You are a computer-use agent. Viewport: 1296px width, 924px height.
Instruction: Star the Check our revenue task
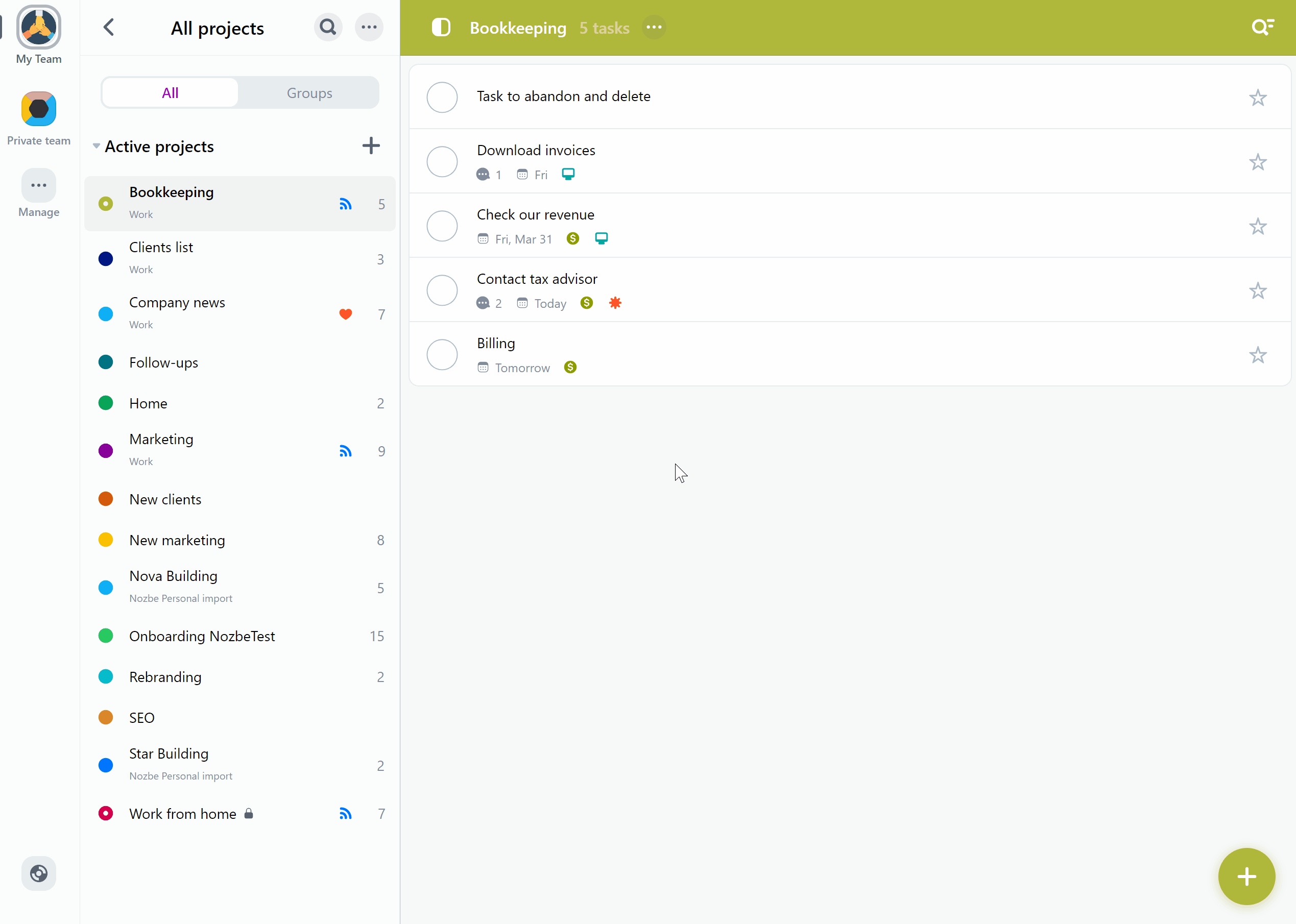[1258, 226]
